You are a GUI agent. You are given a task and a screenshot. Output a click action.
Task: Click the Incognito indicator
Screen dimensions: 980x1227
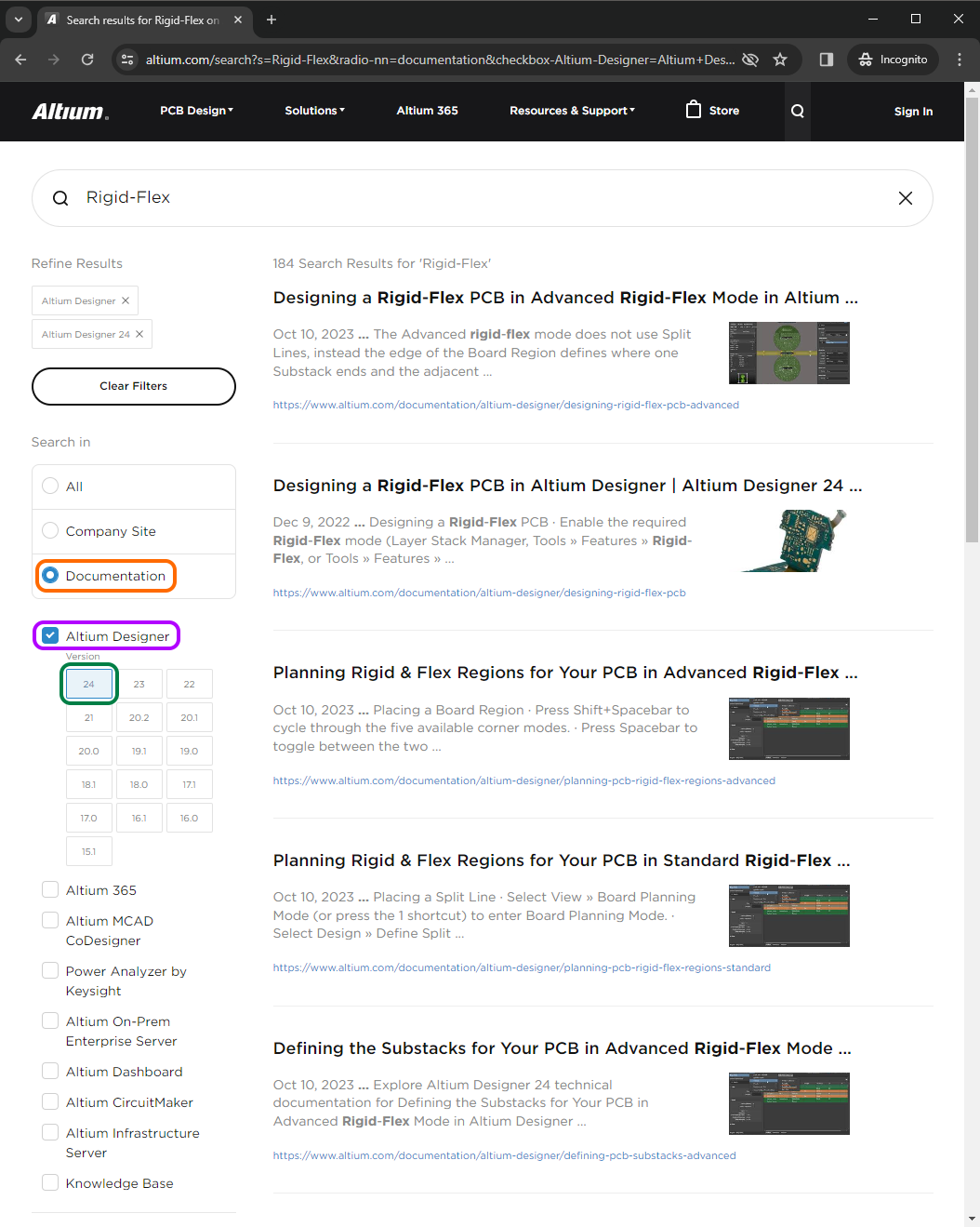pos(893,60)
